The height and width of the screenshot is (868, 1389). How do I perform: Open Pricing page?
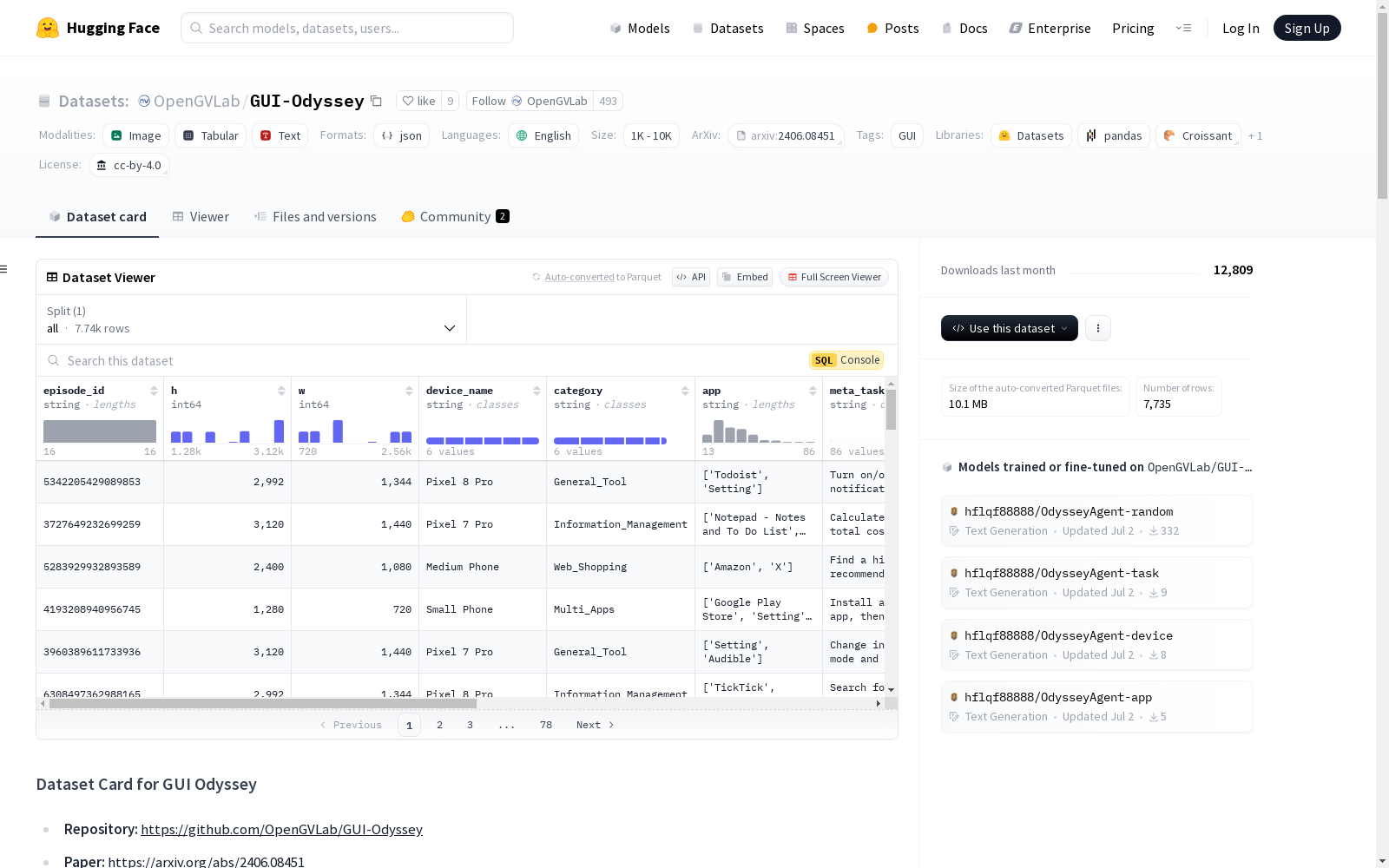tap(1133, 28)
